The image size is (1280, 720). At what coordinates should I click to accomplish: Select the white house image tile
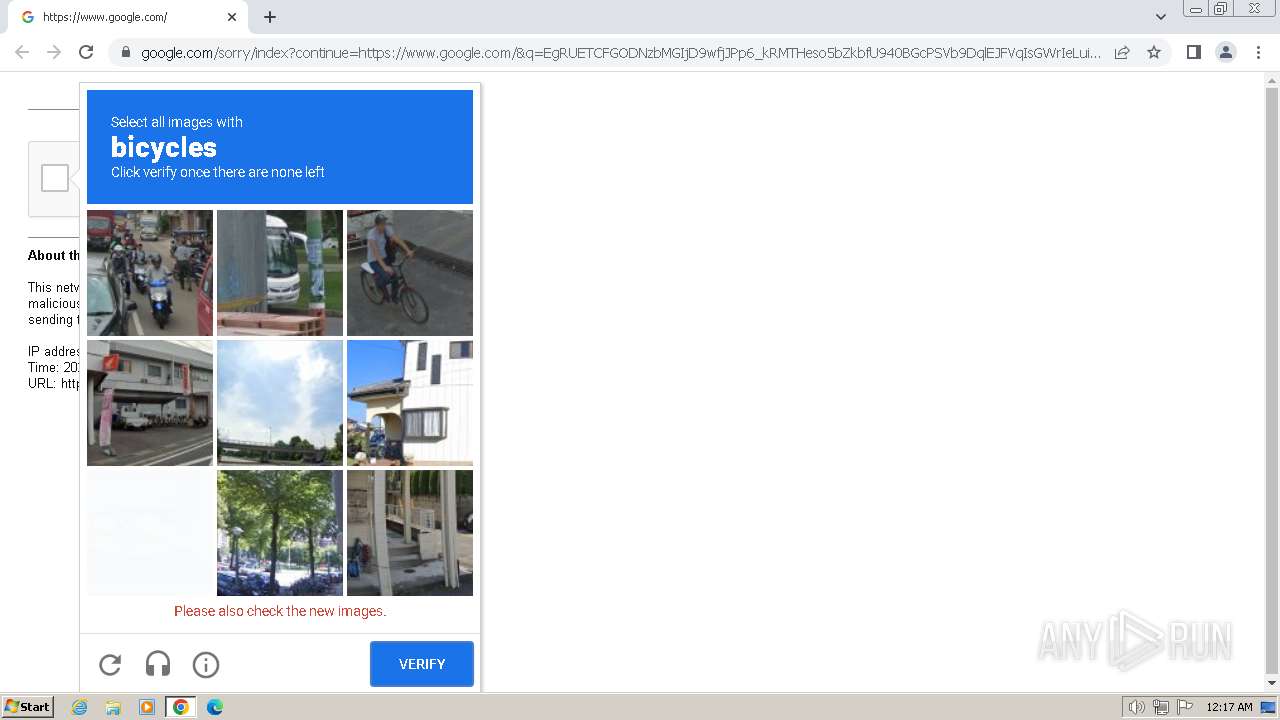[410, 403]
